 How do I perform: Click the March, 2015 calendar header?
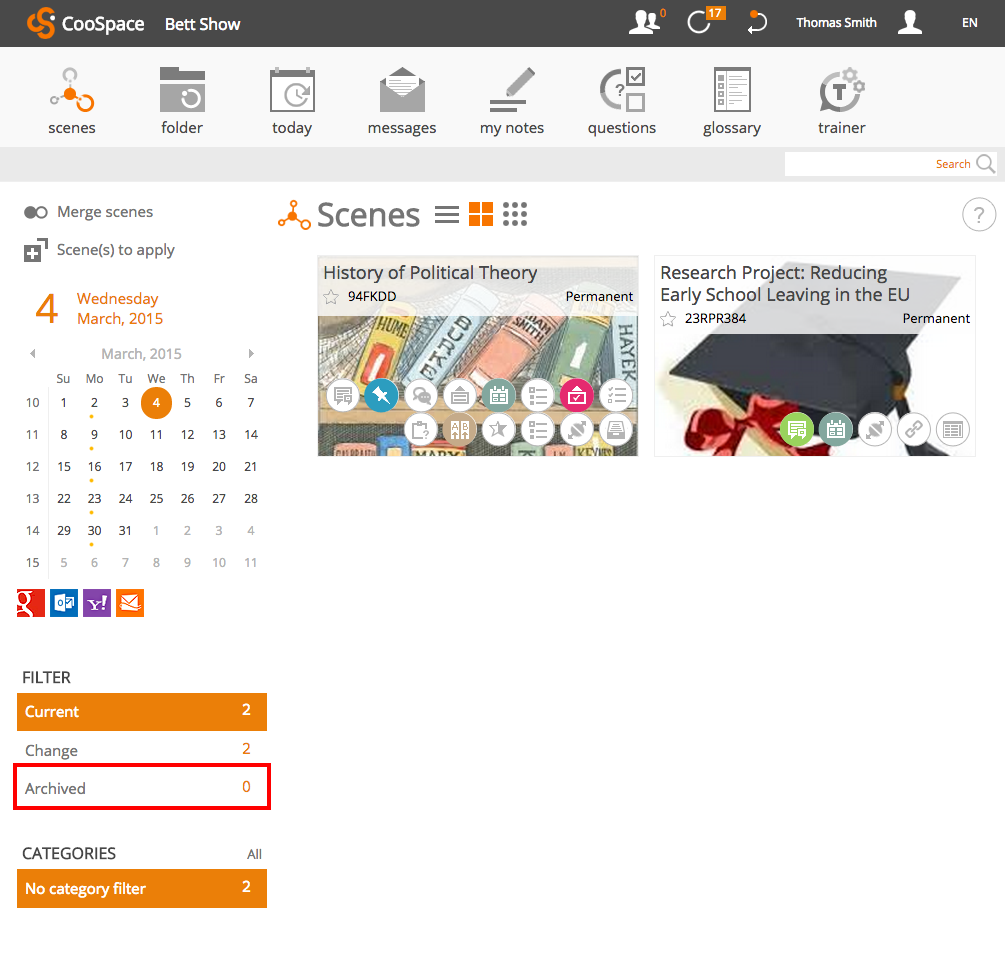pos(142,354)
